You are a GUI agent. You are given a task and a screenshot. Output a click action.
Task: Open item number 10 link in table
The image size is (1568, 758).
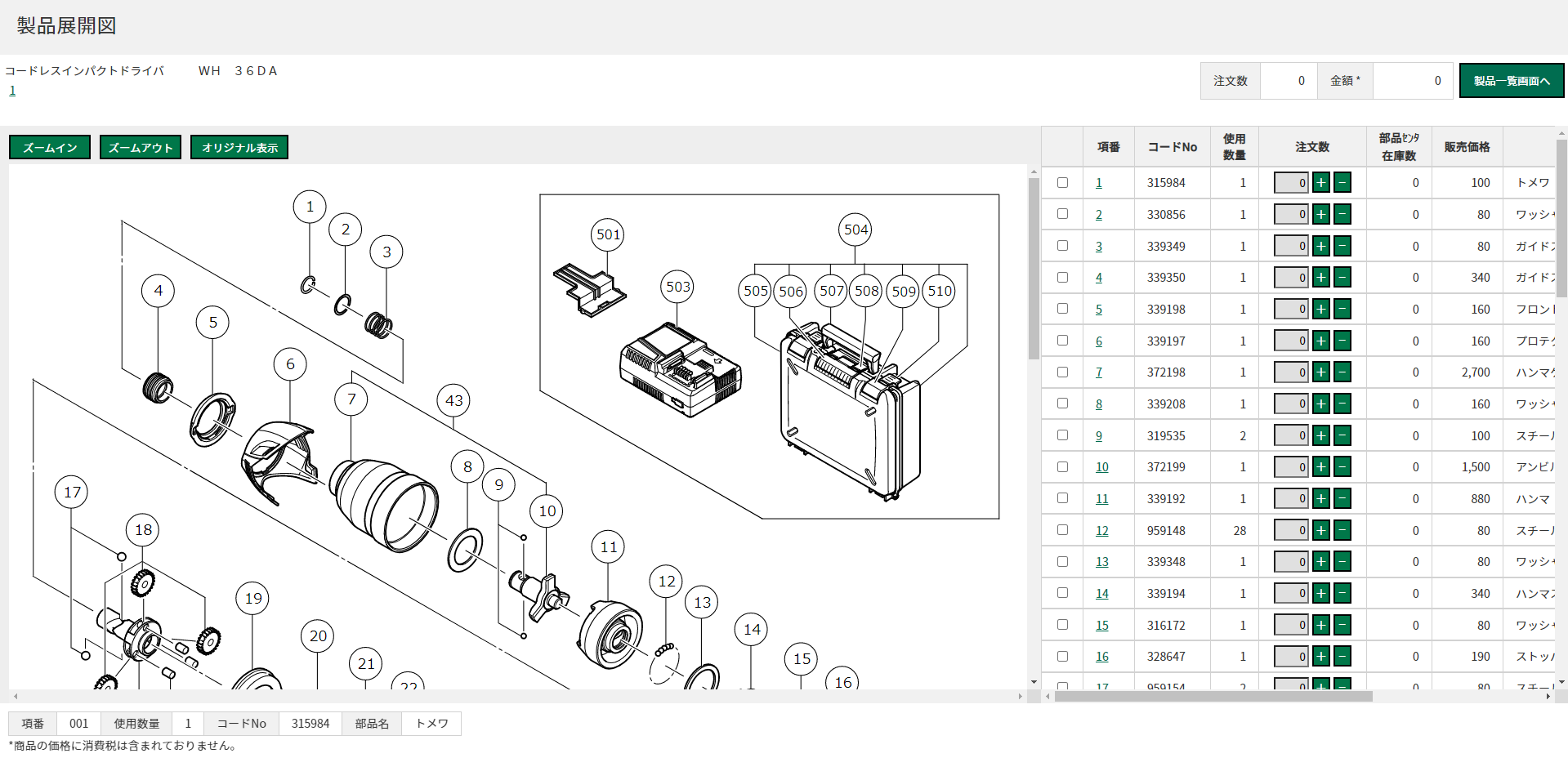pos(1101,467)
